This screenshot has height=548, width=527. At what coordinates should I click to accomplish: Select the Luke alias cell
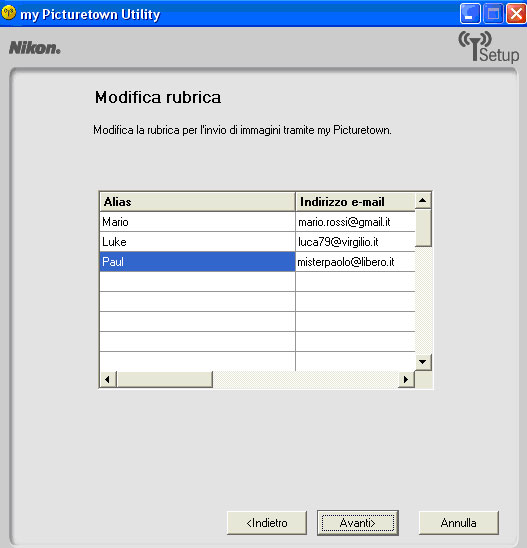tap(197, 242)
